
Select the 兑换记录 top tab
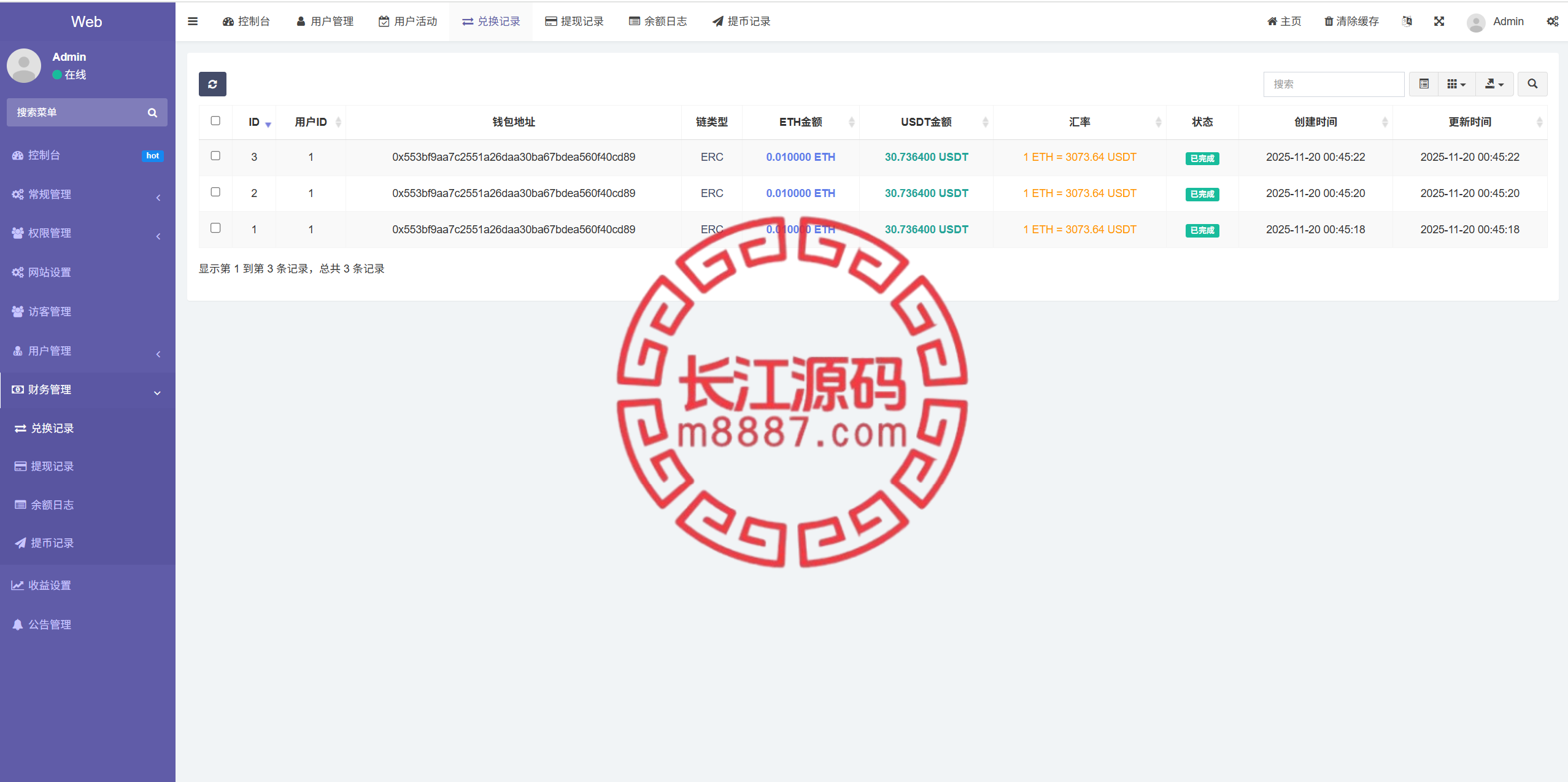(491, 21)
